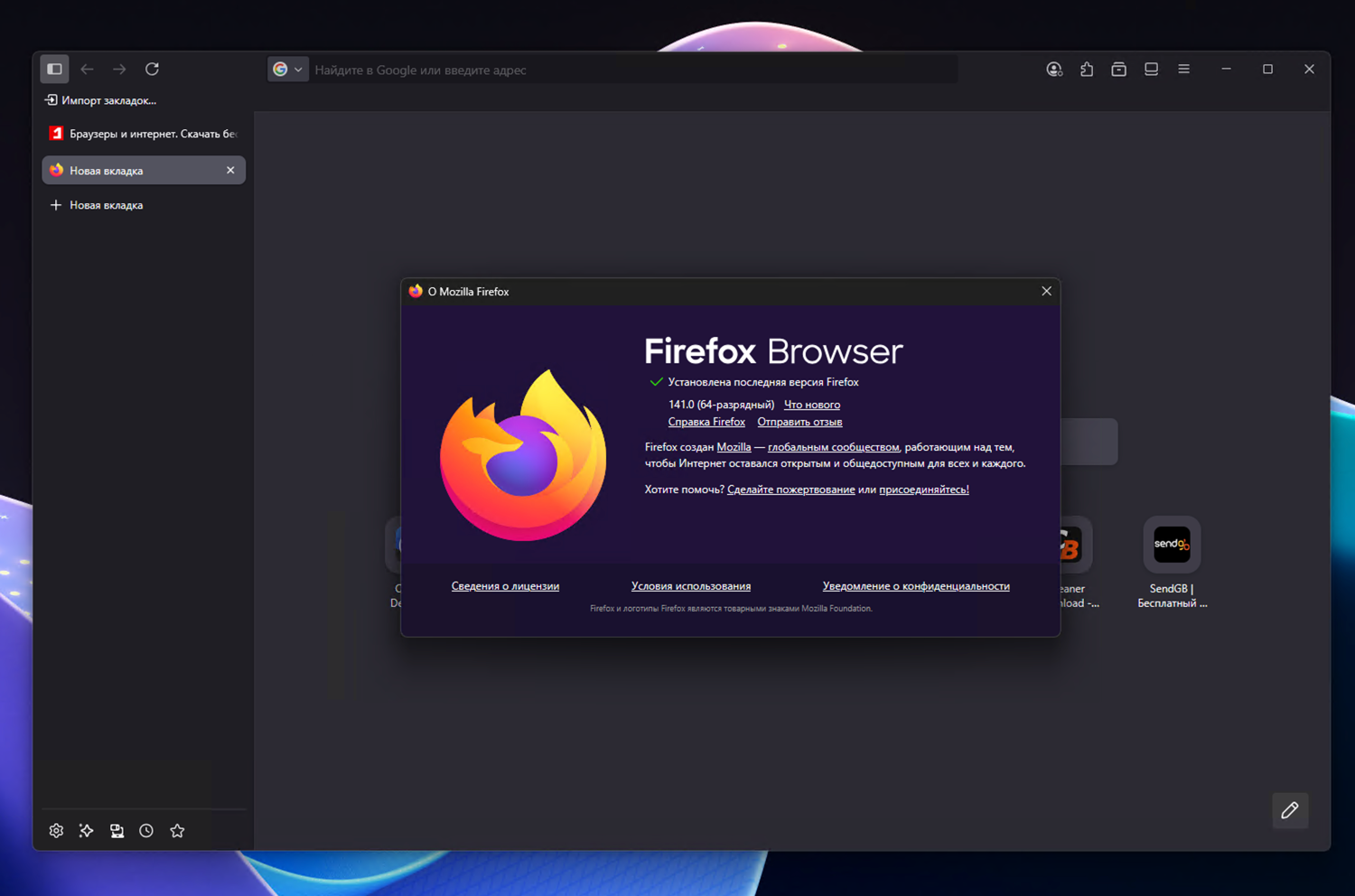Open the Google search engine selector
The height and width of the screenshot is (896, 1355).
click(x=288, y=70)
